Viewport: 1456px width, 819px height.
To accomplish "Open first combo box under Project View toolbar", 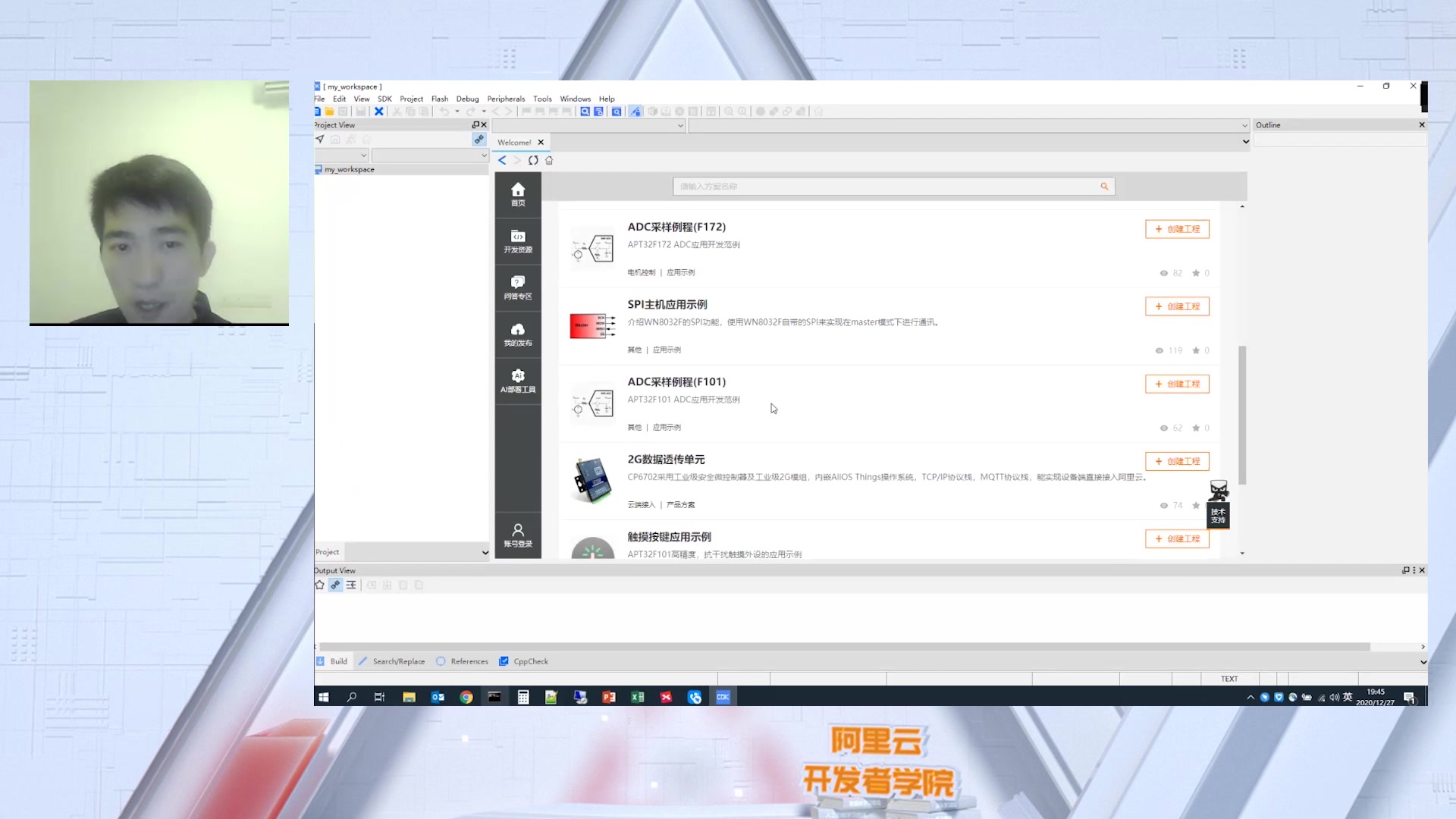I will pos(341,155).
